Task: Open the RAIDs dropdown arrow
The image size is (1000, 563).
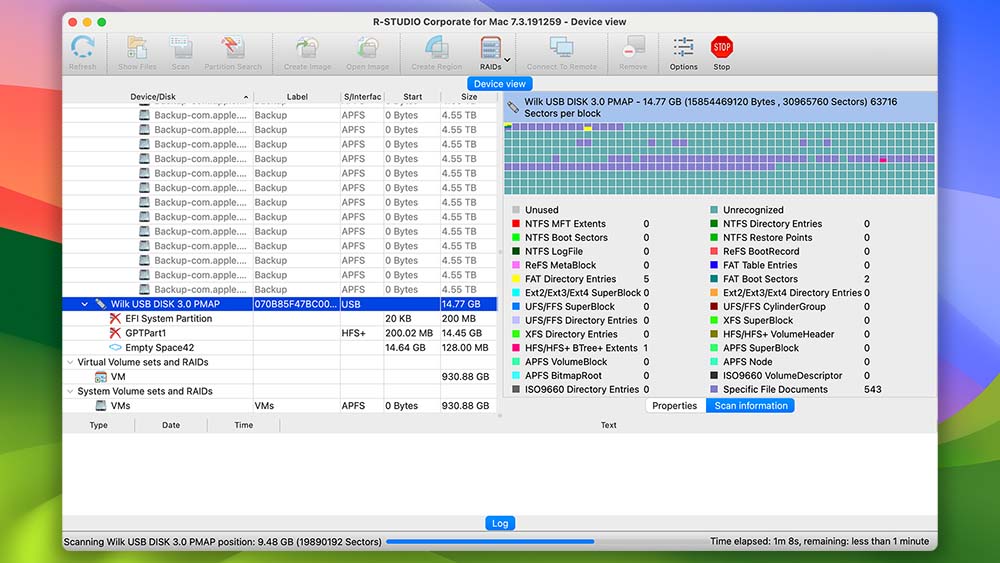Action: pos(508,61)
